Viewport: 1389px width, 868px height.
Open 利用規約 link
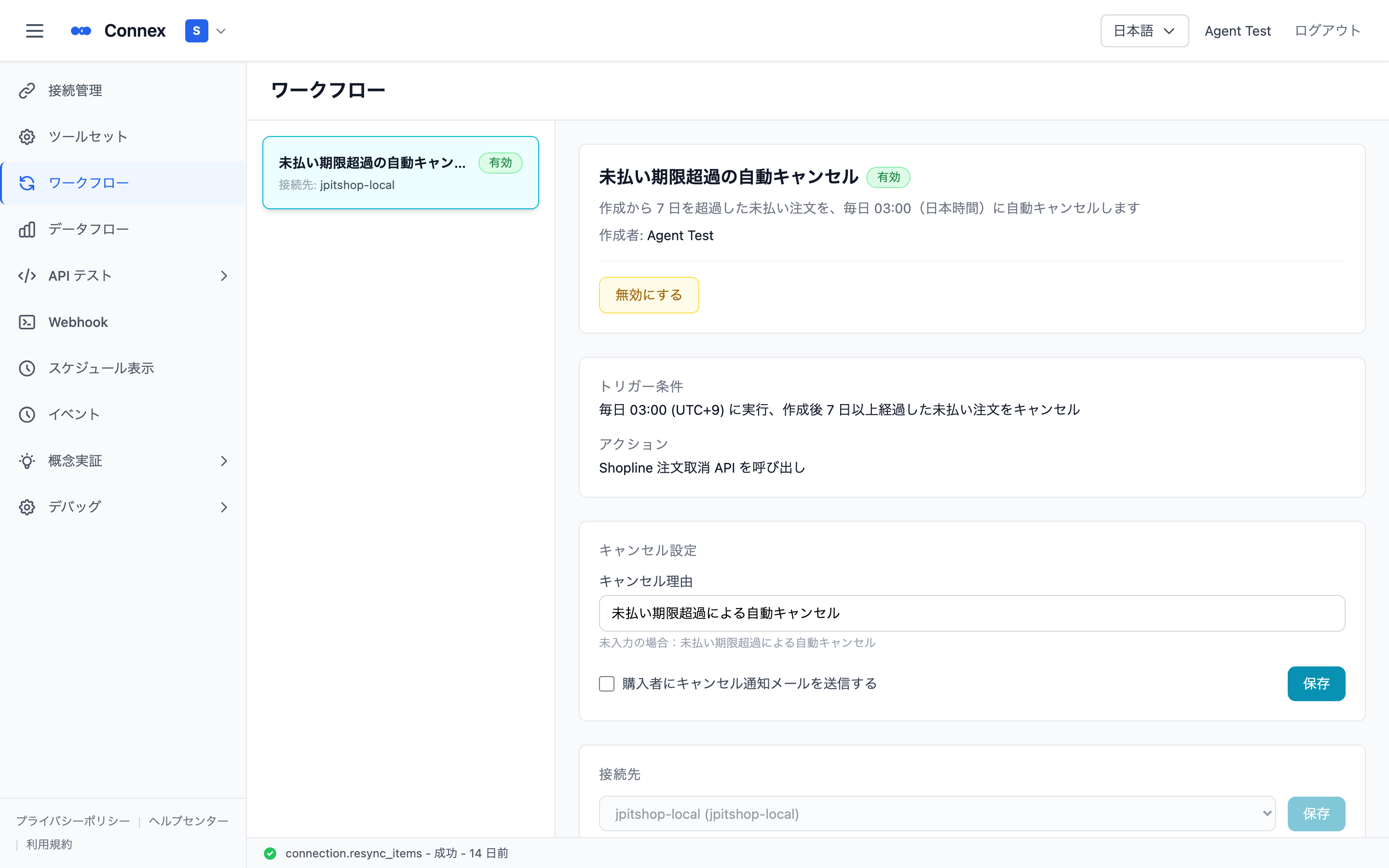[x=49, y=844]
